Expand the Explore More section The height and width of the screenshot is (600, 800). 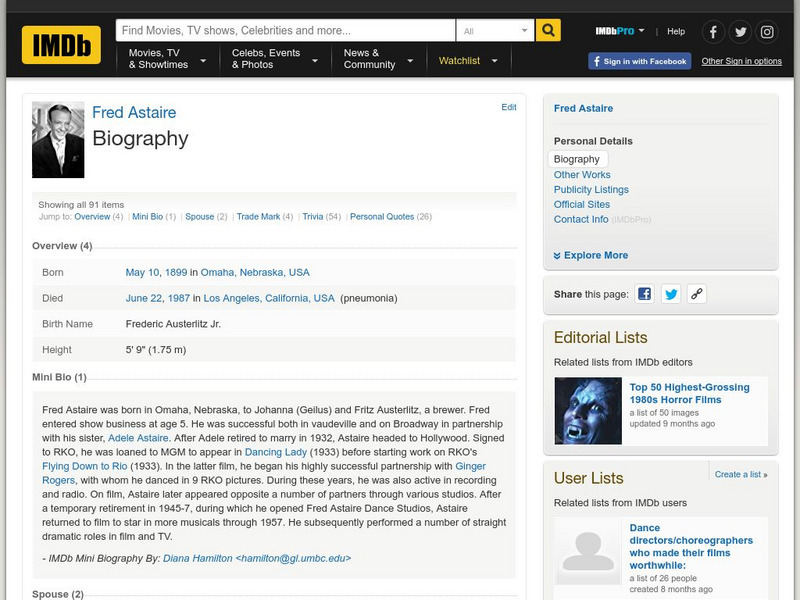tap(591, 256)
